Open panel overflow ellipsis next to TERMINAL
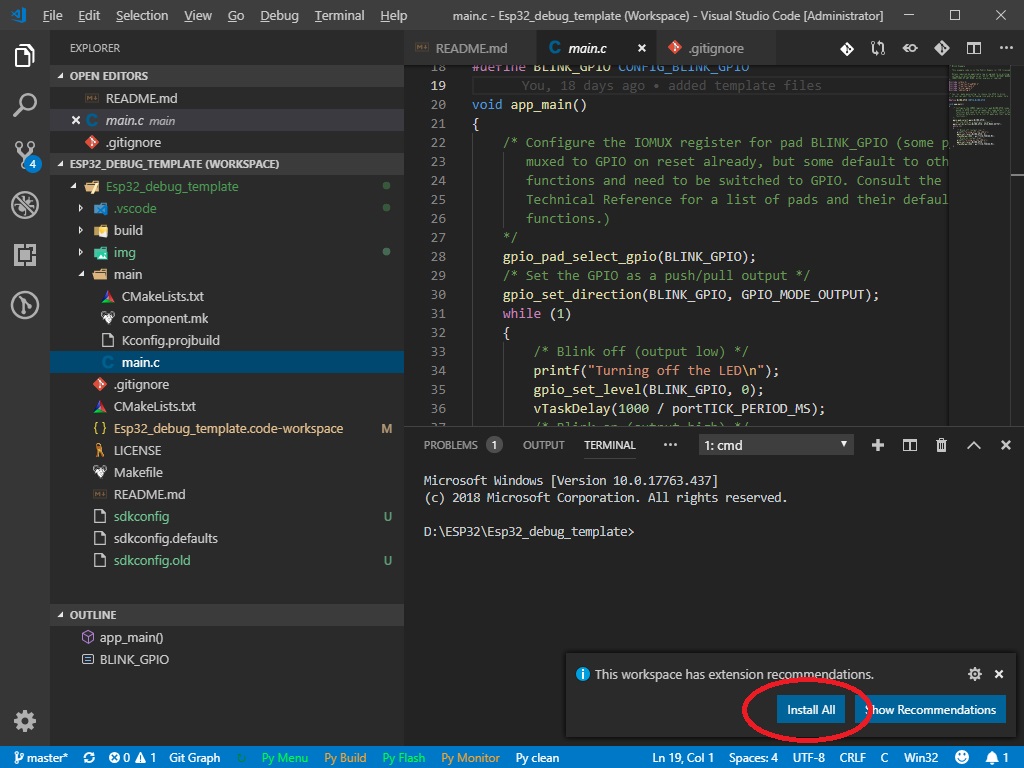Viewport: 1024px width, 768px height. click(670, 445)
